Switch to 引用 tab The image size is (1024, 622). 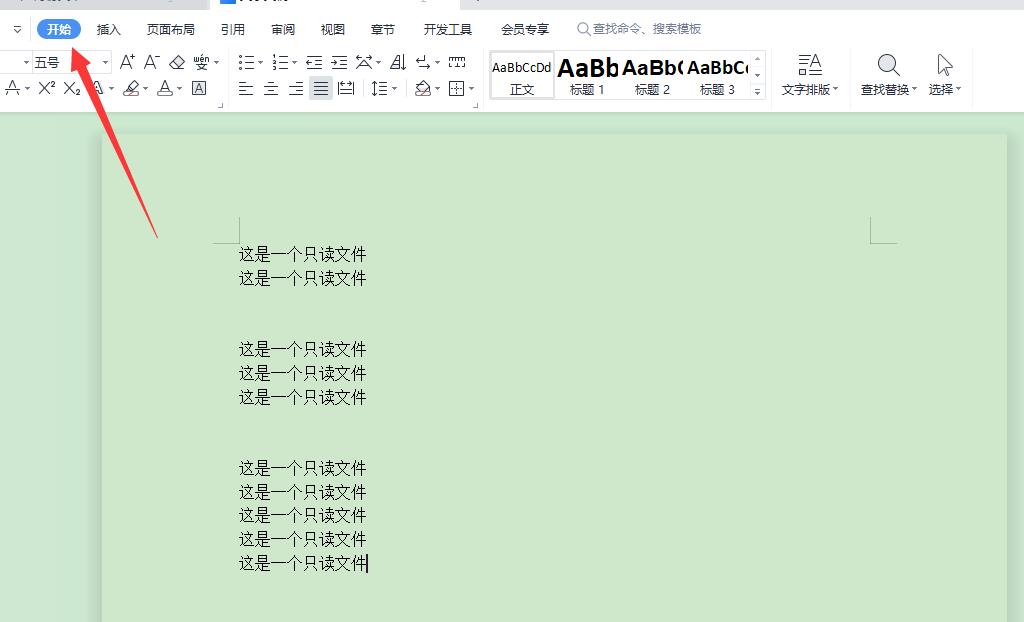pyautogui.click(x=232, y=29)
